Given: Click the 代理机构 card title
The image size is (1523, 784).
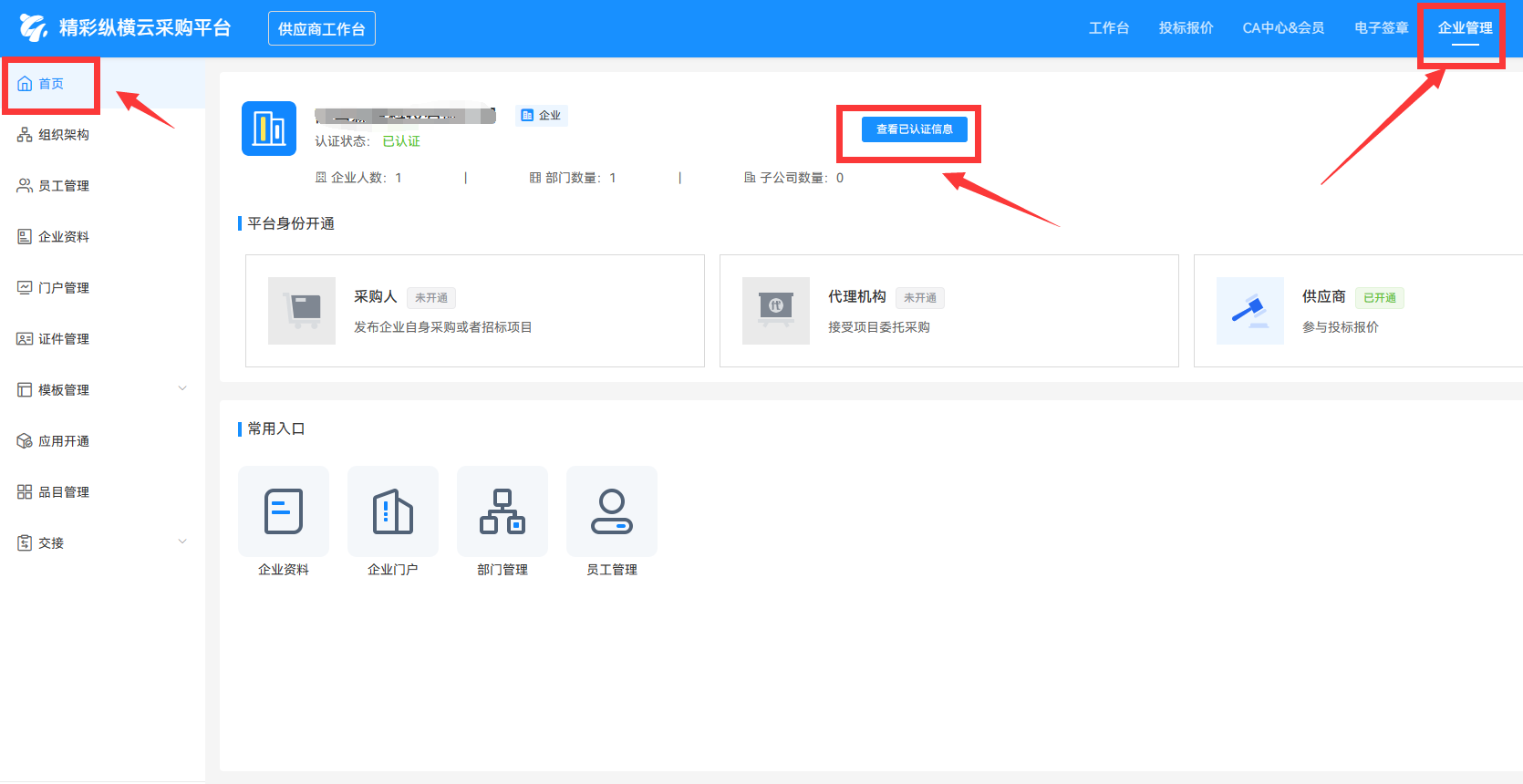Looking at the screenshot, I should [x=857, y=297].
